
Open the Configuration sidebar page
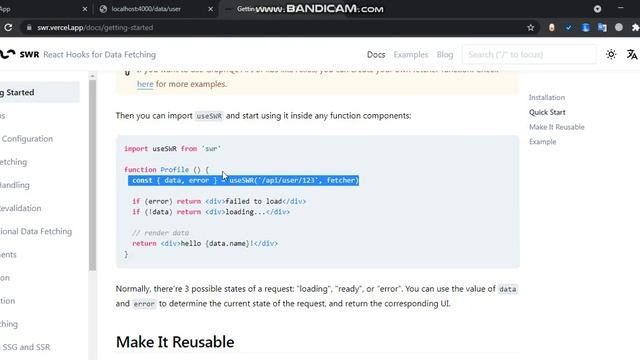27,139
